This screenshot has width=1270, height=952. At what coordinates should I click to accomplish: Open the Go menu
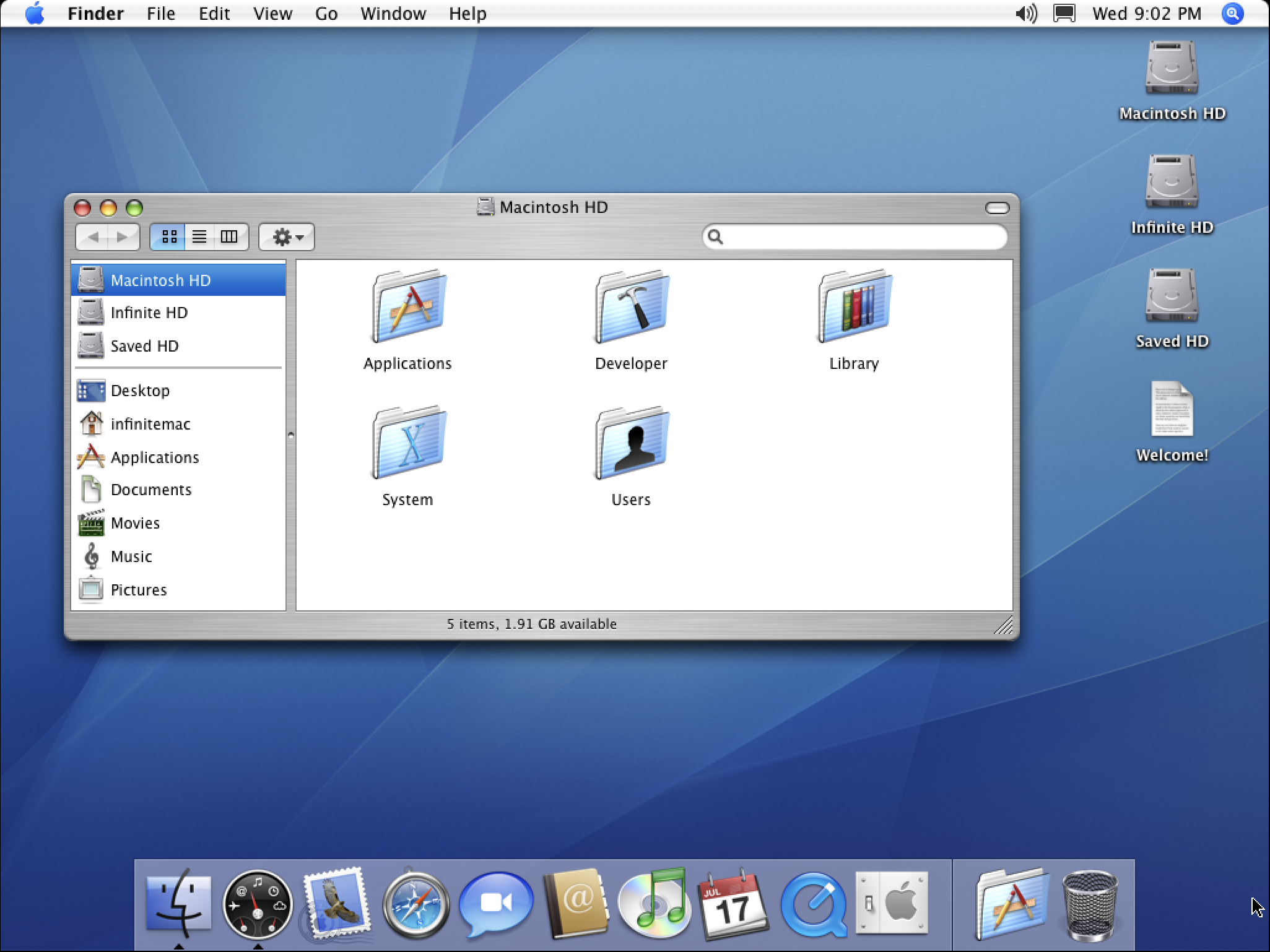(326, 14)
